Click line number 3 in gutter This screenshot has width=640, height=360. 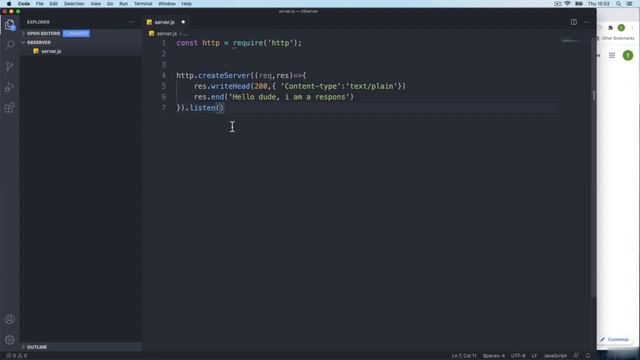click(164, 64)
